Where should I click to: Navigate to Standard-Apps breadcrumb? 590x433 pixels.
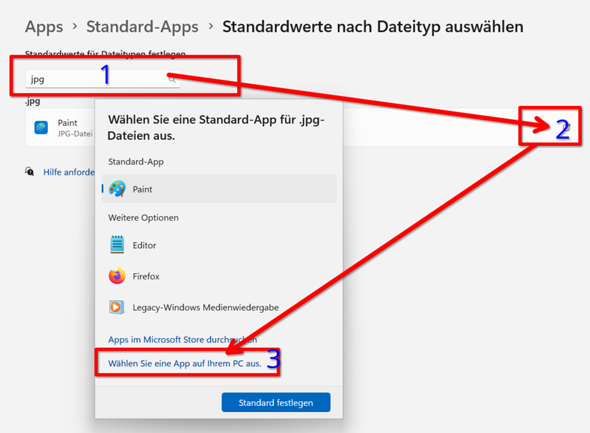click(142, 27)
